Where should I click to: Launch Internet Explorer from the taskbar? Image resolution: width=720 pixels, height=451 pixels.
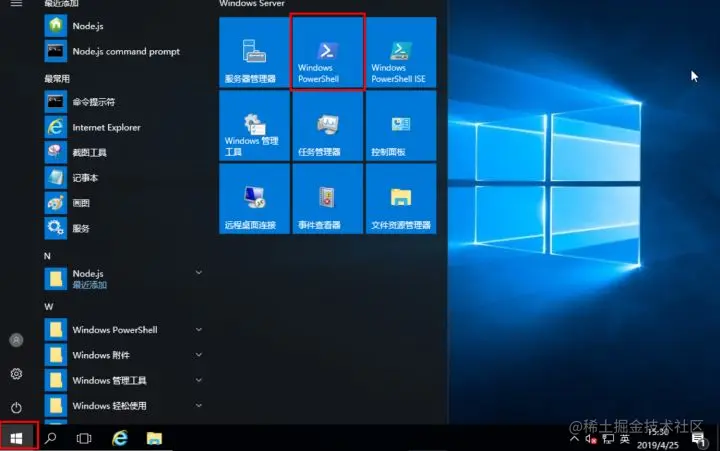(120, 438)
